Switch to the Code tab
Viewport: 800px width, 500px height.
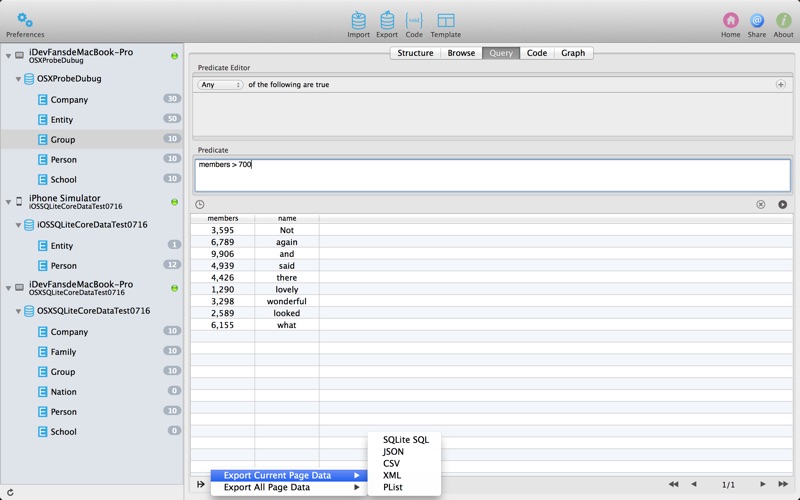pos(537,53)
